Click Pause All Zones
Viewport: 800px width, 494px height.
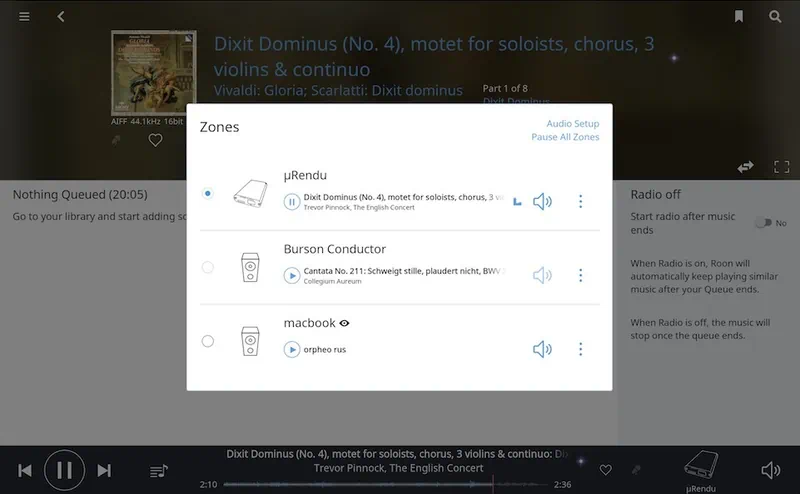click(565, 137)
